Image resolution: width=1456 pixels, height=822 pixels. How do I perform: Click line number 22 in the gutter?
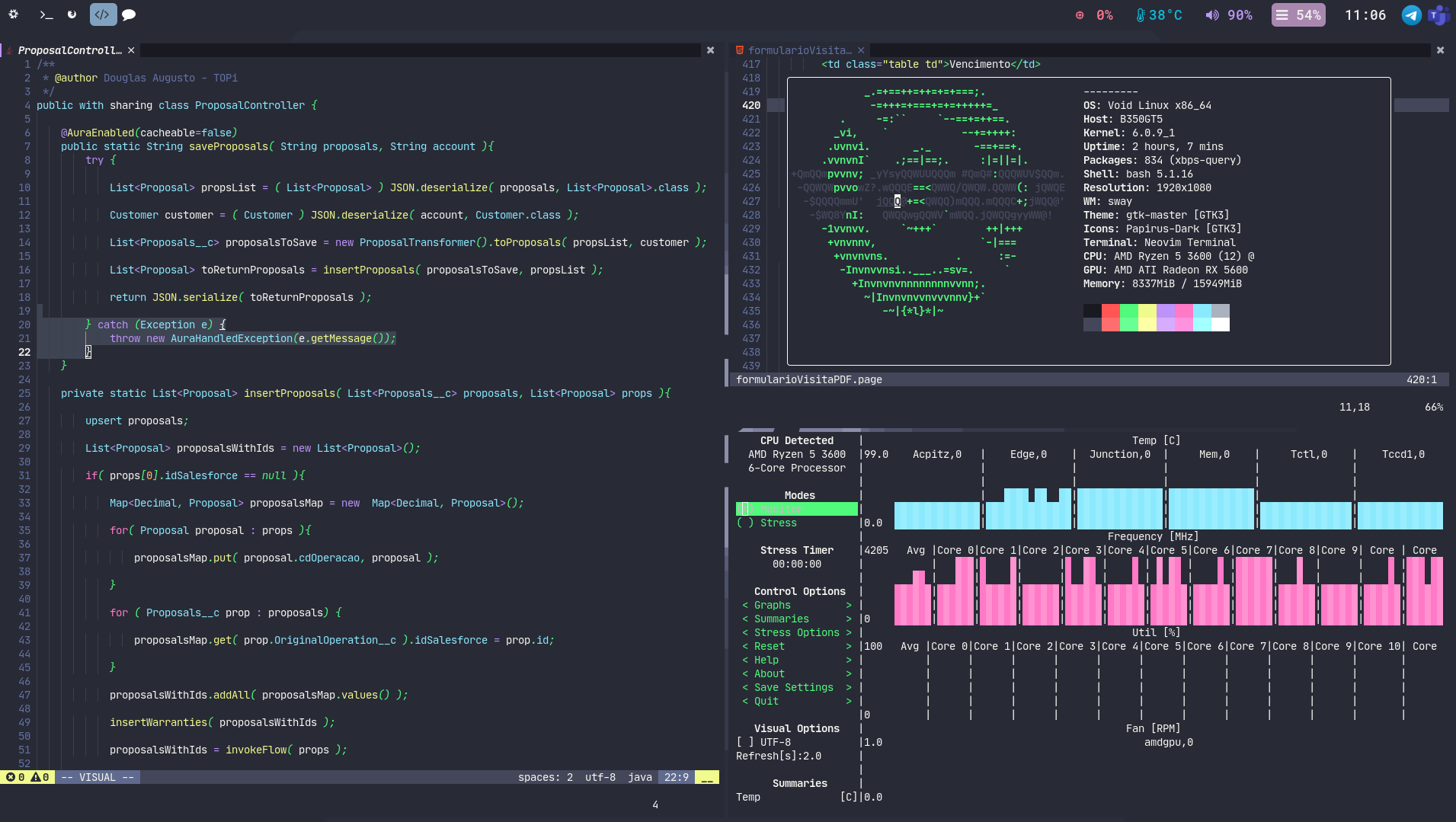click(24, 352)
